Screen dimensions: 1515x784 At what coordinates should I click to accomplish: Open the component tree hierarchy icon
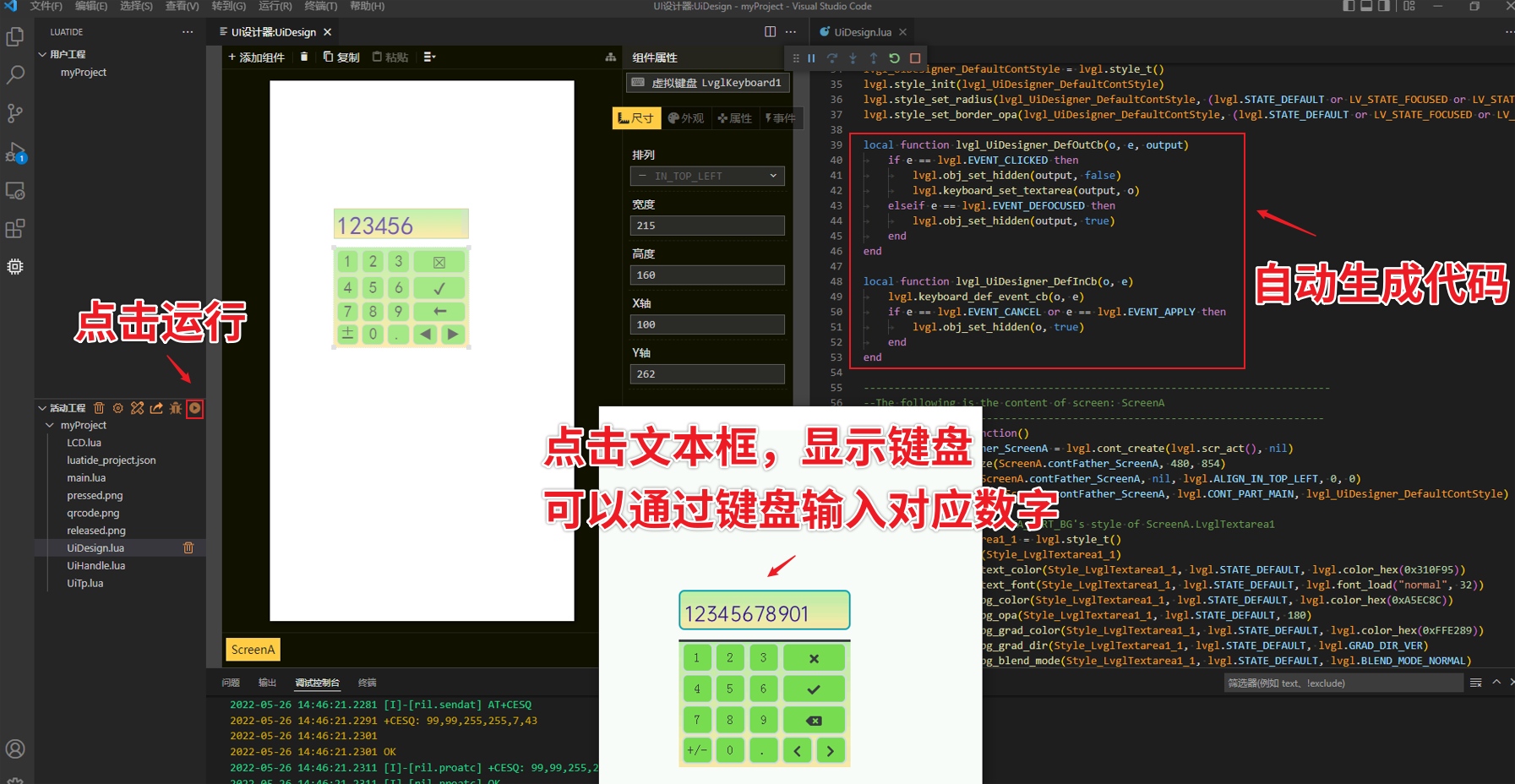[x=612, y=57]
